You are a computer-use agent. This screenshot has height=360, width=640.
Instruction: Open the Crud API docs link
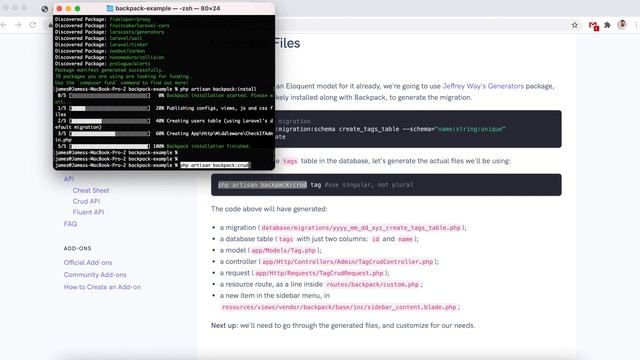[86, 201]
